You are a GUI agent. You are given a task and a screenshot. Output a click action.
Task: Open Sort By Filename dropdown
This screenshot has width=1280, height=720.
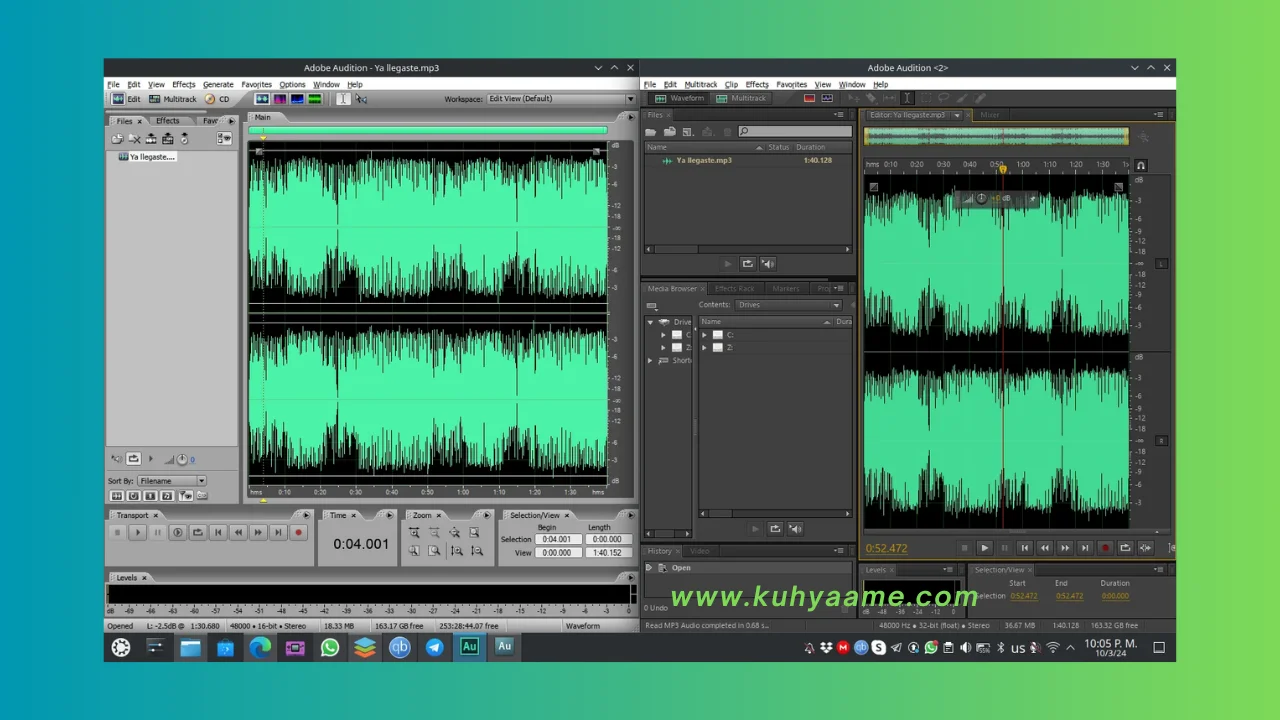(172, 481)
